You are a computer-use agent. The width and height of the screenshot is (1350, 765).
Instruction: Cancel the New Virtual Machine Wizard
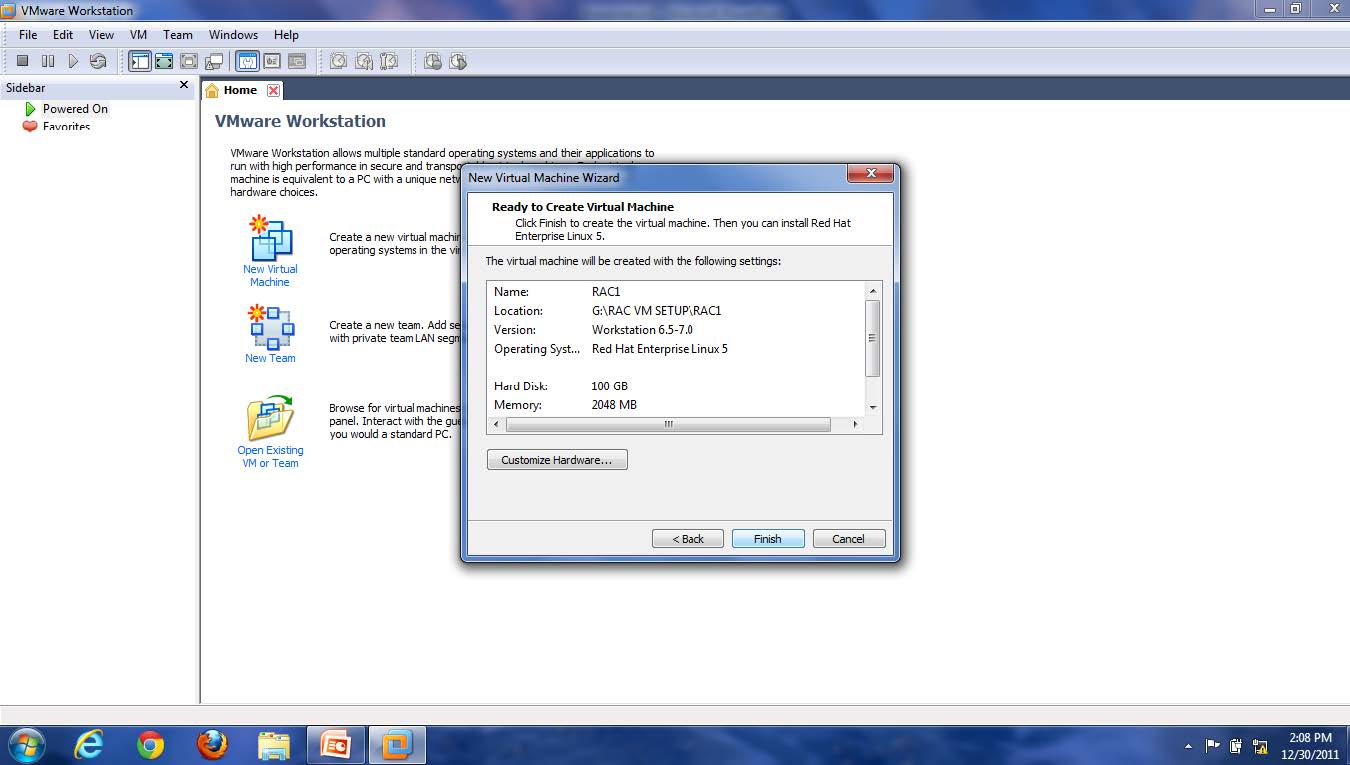pos(849,538)
